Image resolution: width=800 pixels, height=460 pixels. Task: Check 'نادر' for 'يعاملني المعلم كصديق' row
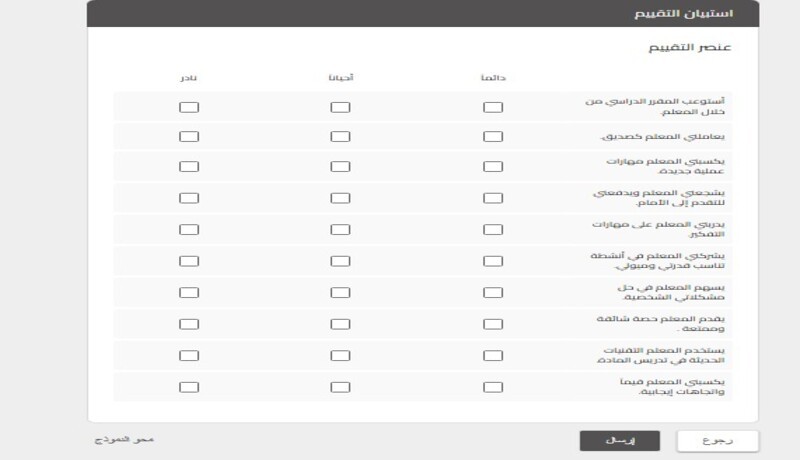tap(189, 136)
